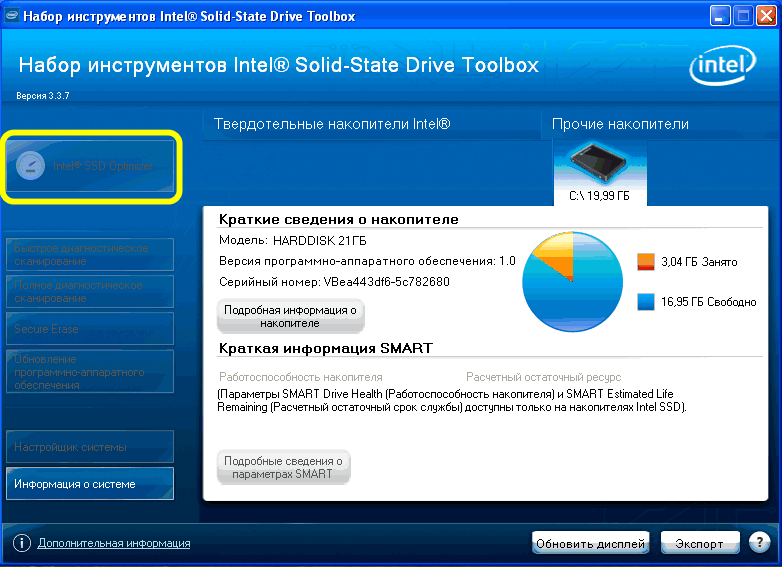Click the disk usage pie chart
The height and width of the screenshot is (567, 782).
[573, 282]
